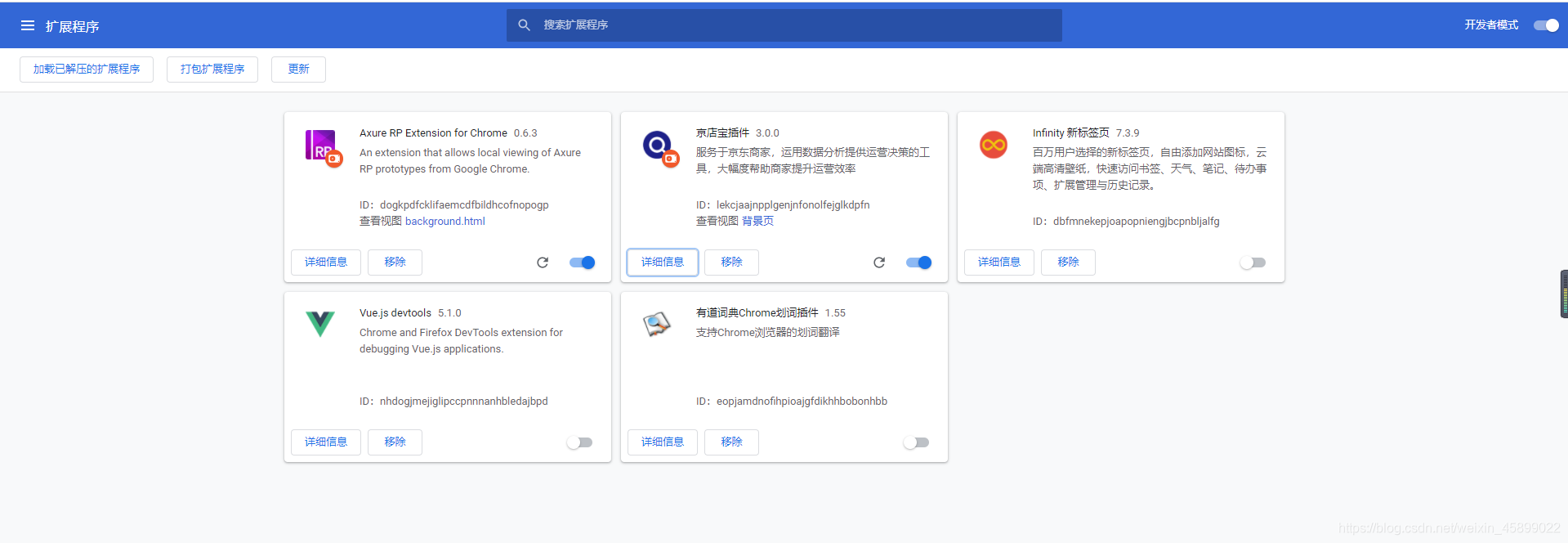Click the 更新 button

pos(298,70)
